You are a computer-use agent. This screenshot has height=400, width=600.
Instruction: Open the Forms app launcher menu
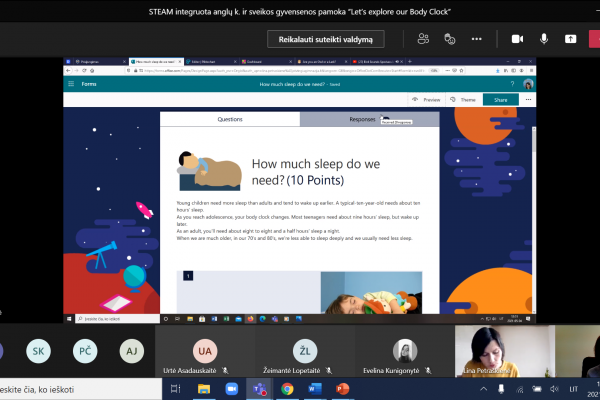tap(71, 84)
